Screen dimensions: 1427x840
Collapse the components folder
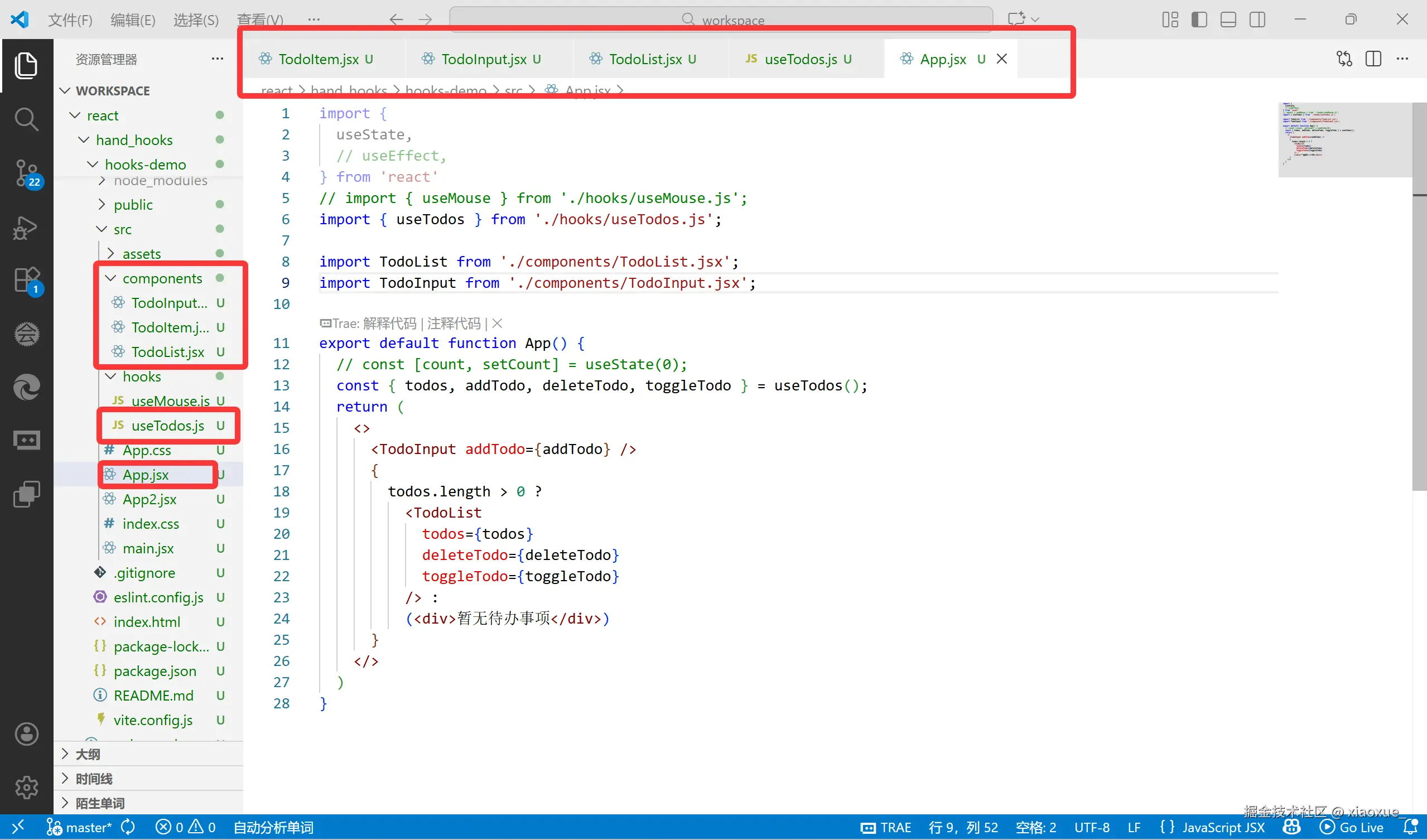[x=162, y=278]
